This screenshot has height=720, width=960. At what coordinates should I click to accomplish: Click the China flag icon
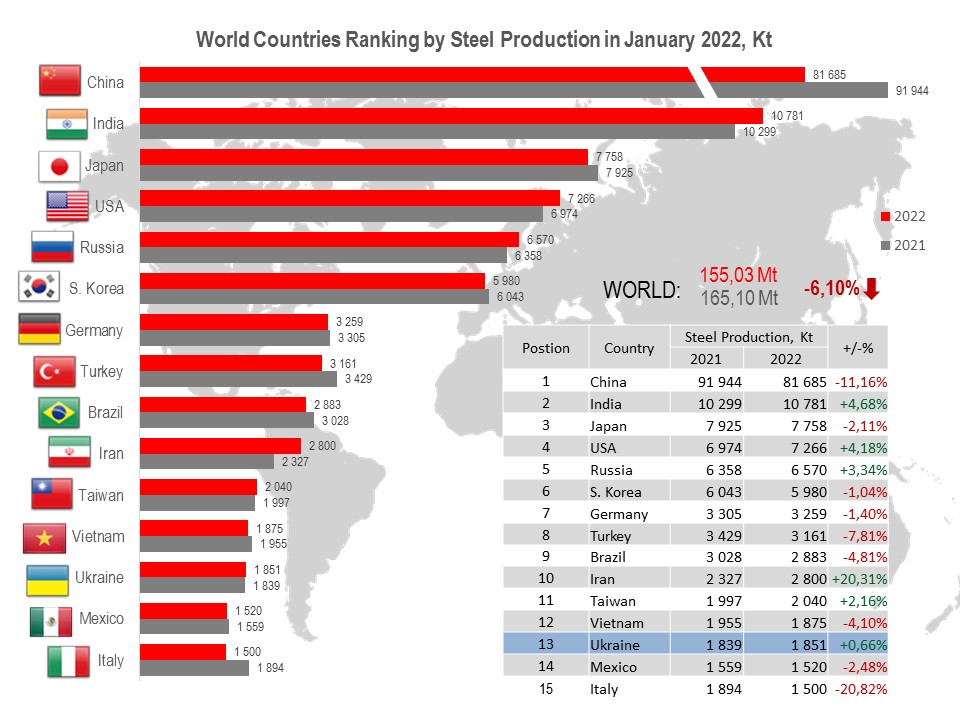pyautogui.click(x=59, y=80)
